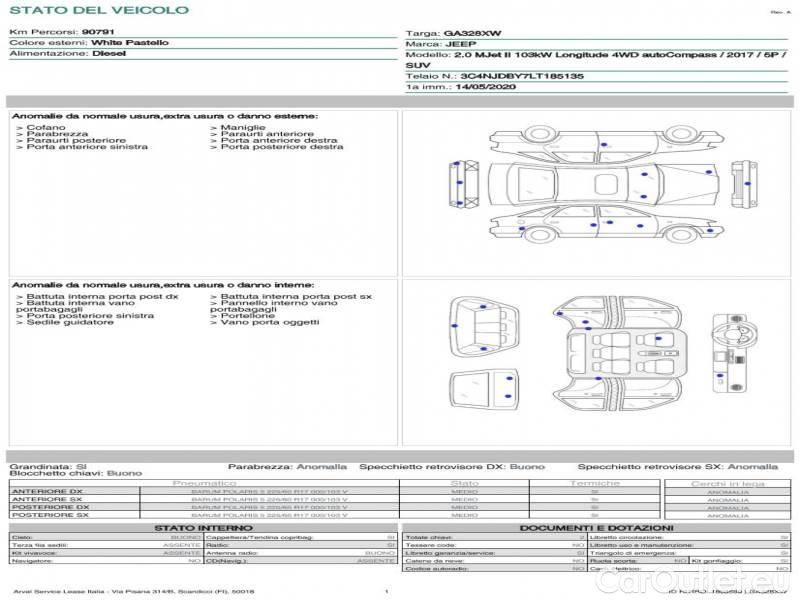Select the 'Km Percorsi: 90791' line
800x600 pixels.
[62, 32]
